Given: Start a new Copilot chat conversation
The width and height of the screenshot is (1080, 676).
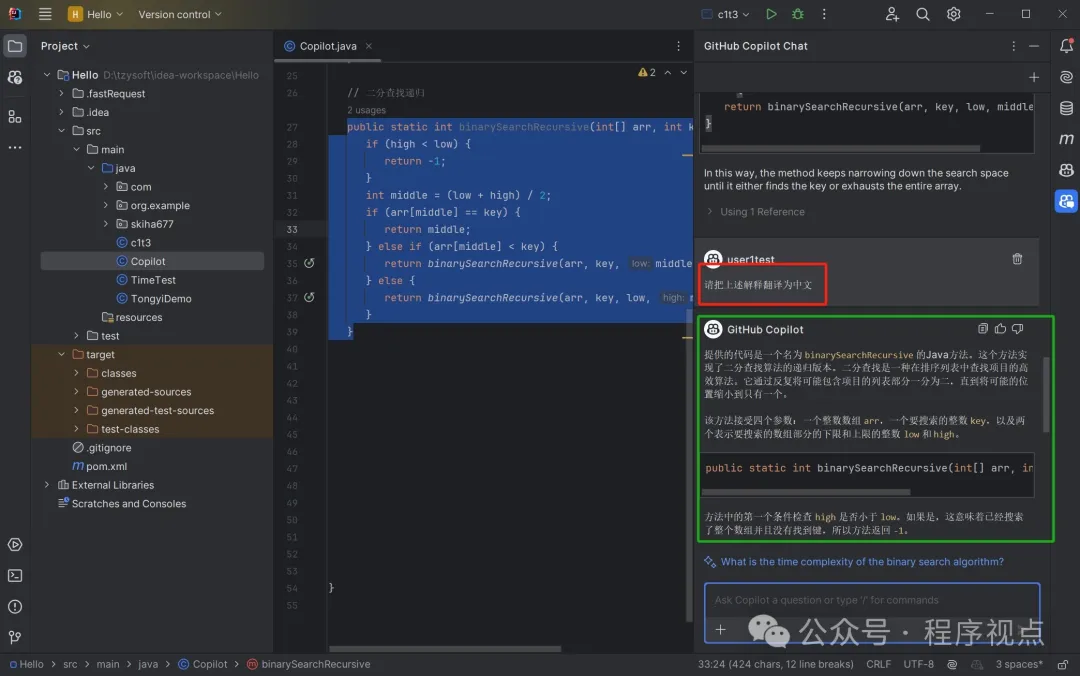Looking at the screenshot, I should coord(1034,77).
